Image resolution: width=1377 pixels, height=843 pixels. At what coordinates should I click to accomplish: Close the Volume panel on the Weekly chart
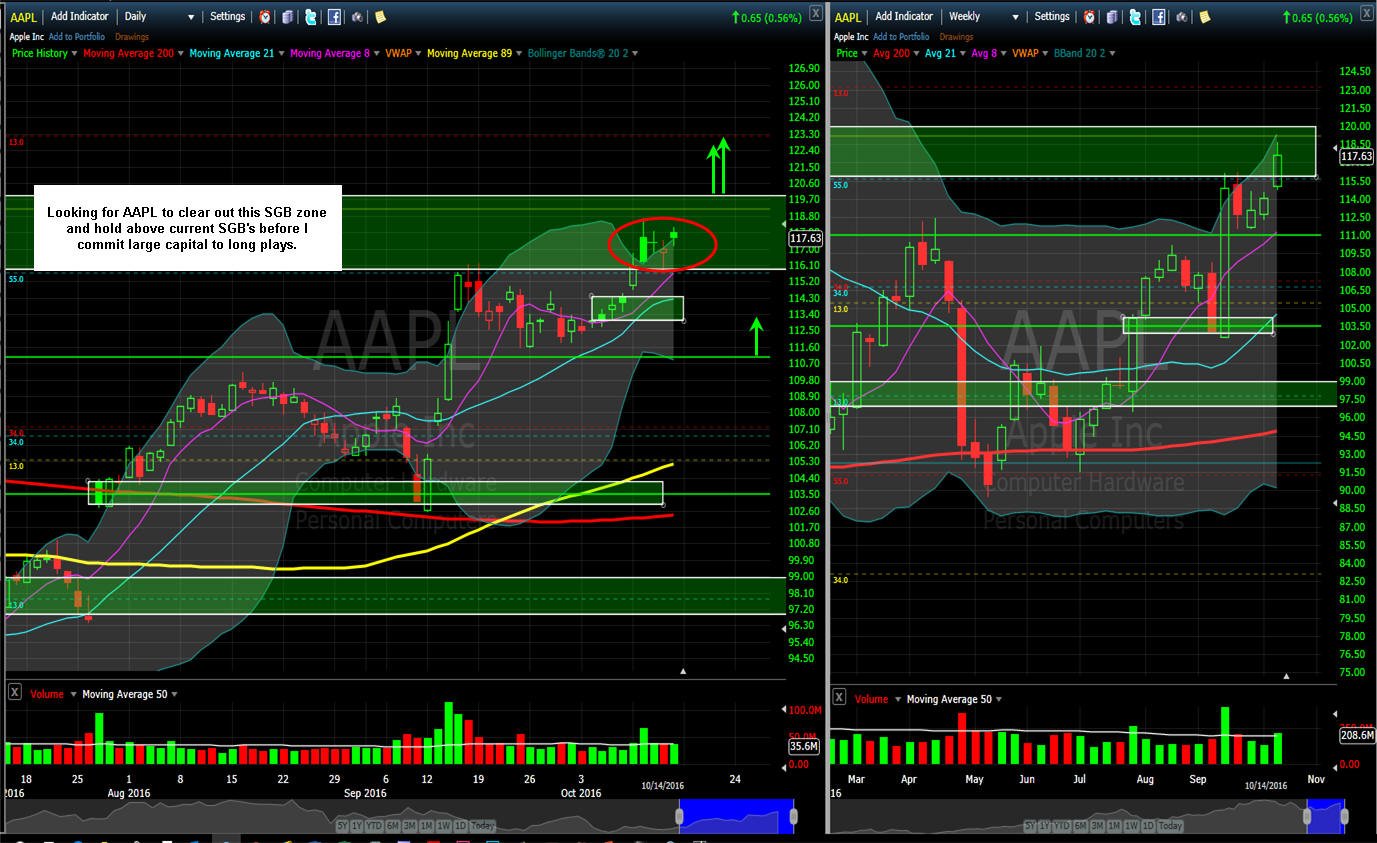click(839, 697)
